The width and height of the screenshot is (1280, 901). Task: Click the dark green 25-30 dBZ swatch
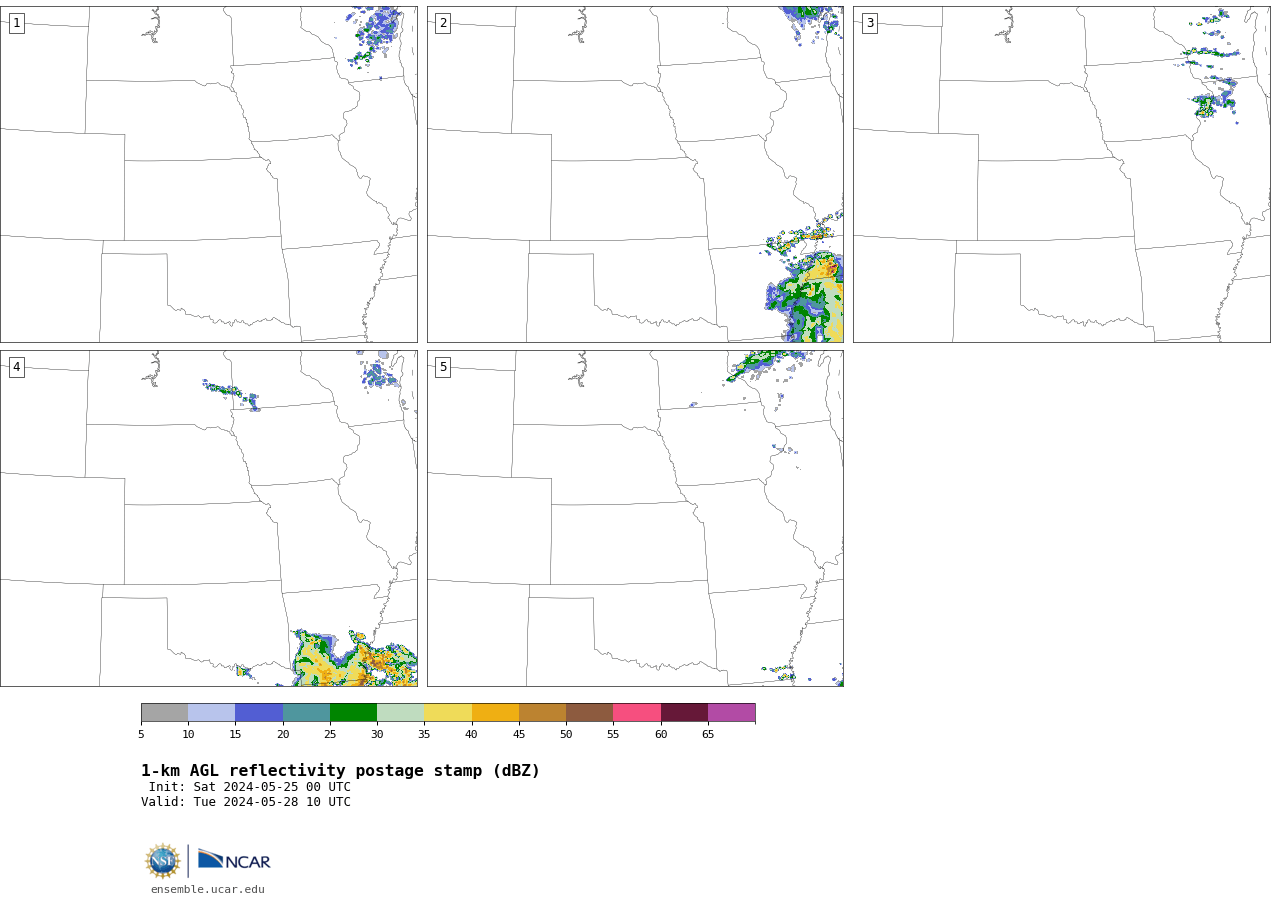pyautogui.click(x=353, y=712)
